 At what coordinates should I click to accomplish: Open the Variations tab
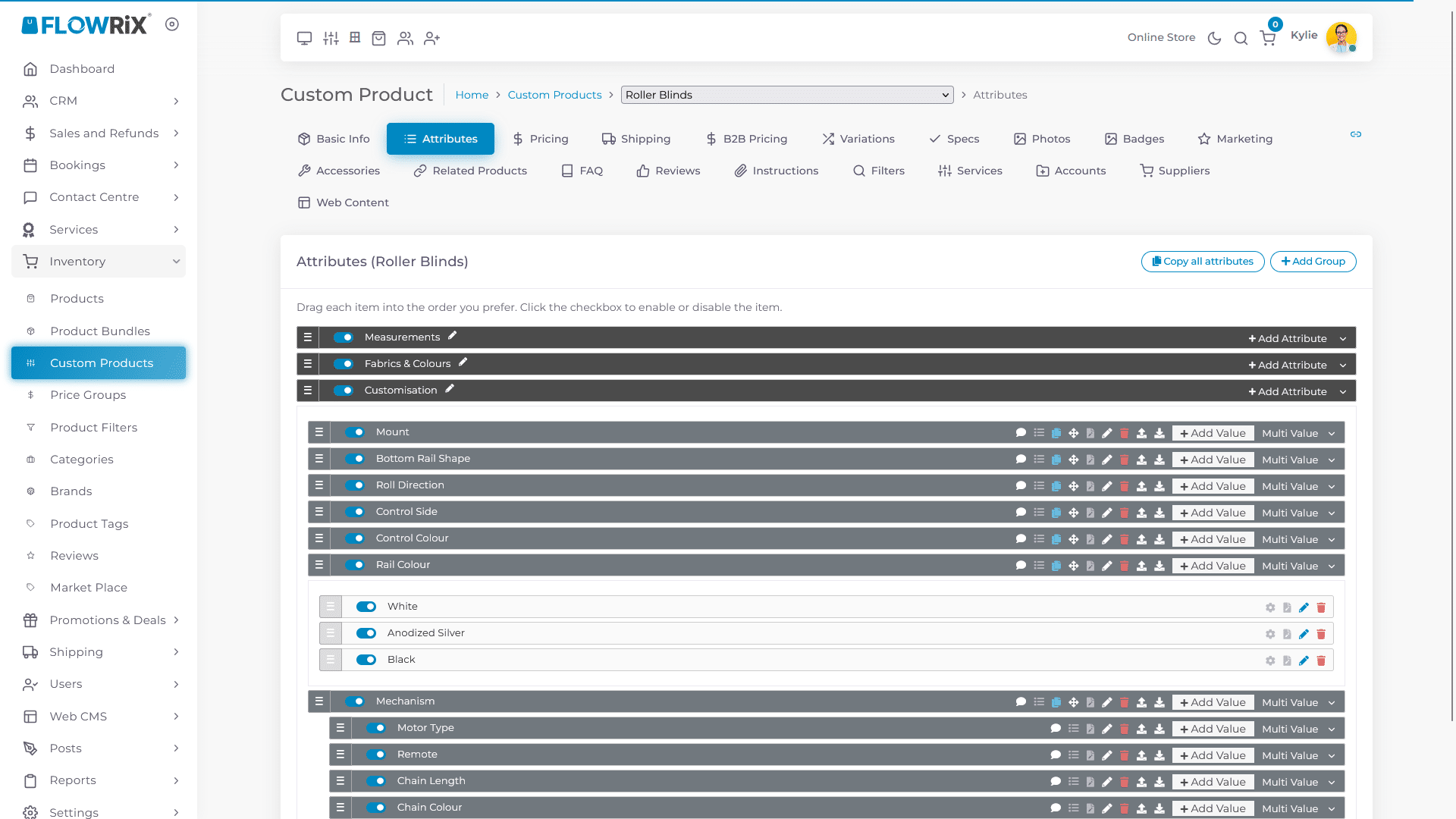(858, 139)
